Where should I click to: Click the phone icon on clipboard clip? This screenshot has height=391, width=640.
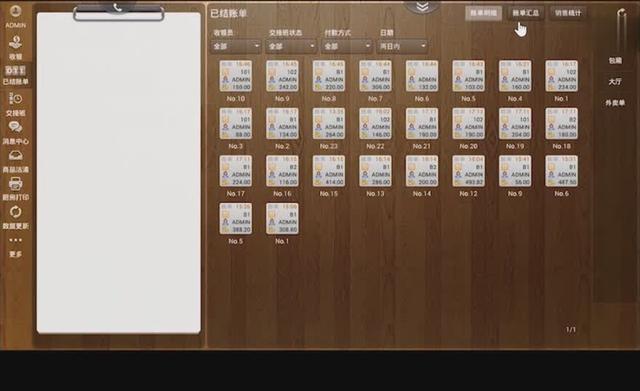[x=118, y=8]
